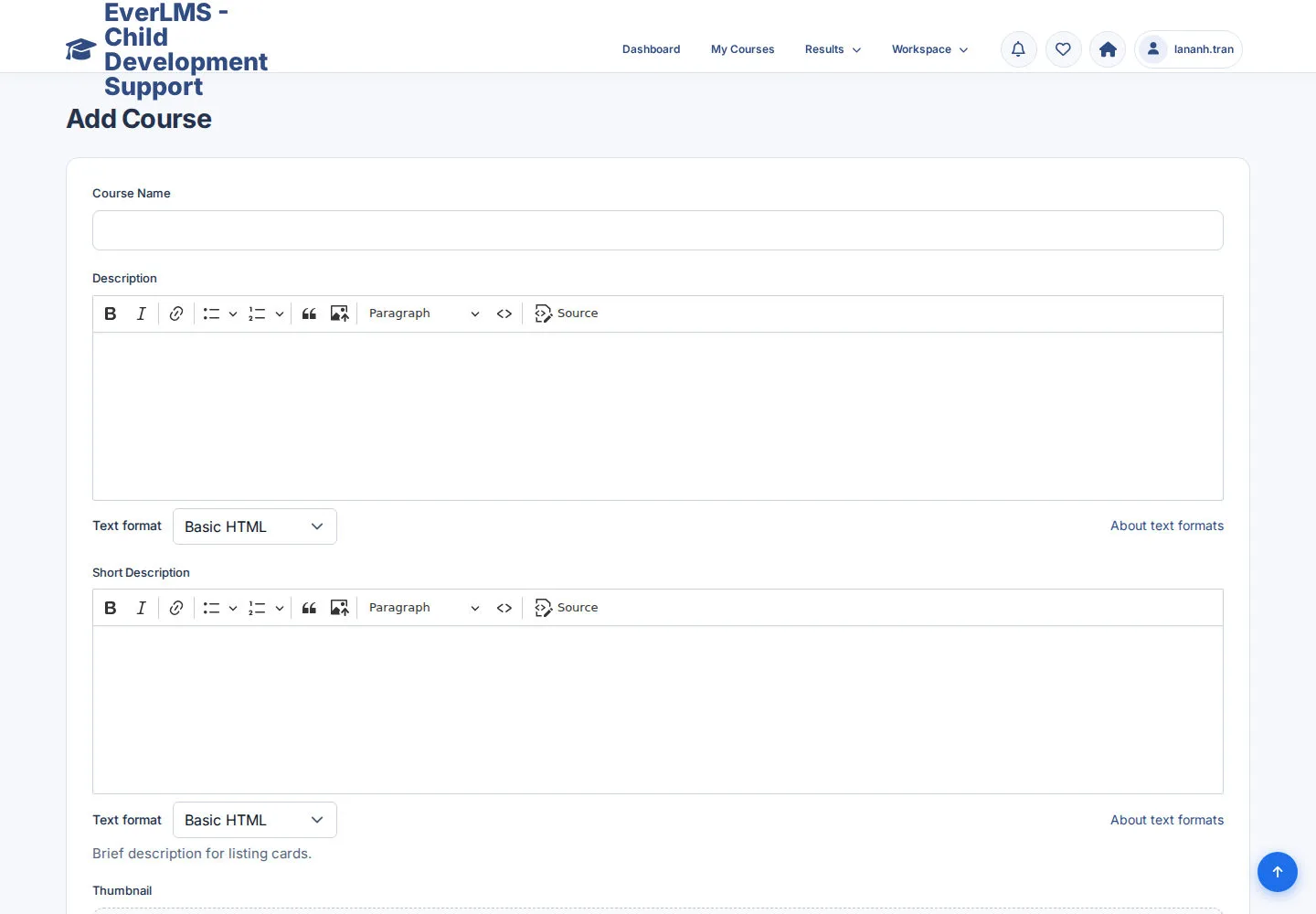1316x914 pixels.
Task: Open the lananh.tran user menu
Action: pos(1189,49)
